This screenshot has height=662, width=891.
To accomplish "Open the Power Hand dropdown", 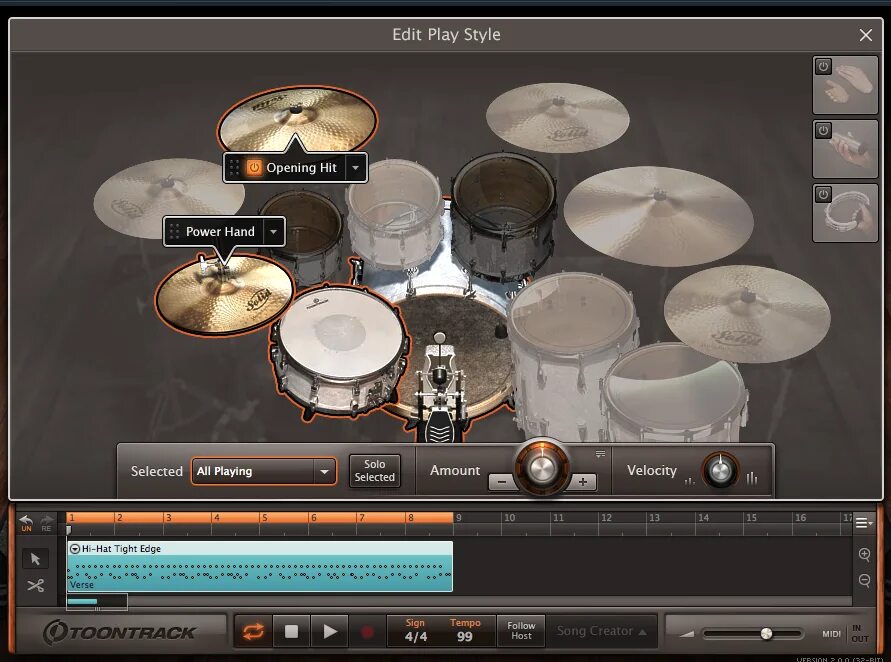I will [x=273, y=231].
